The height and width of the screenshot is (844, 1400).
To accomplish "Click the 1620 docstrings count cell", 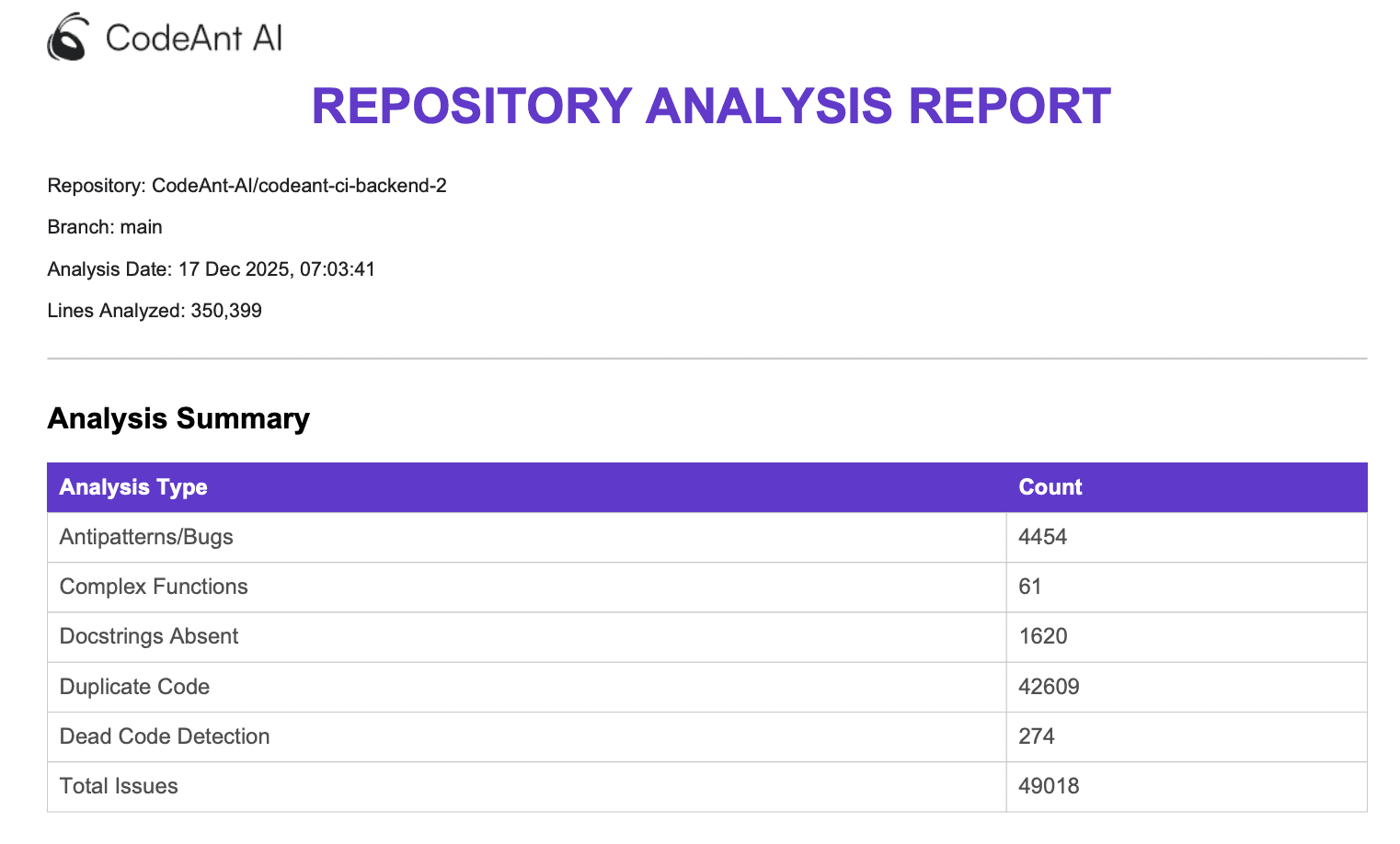I will (1042, 636).
